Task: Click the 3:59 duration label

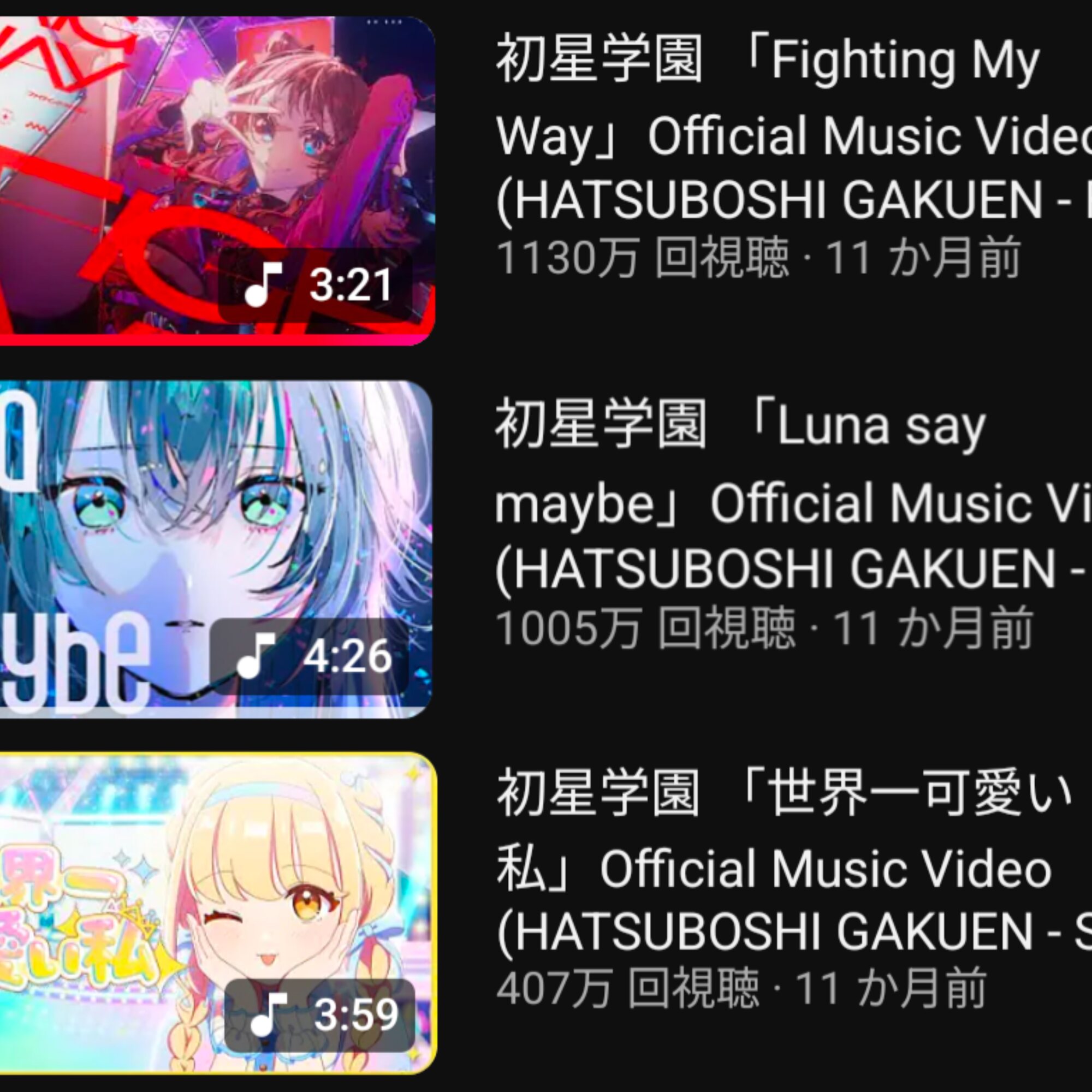Action: click(356, 1015)
